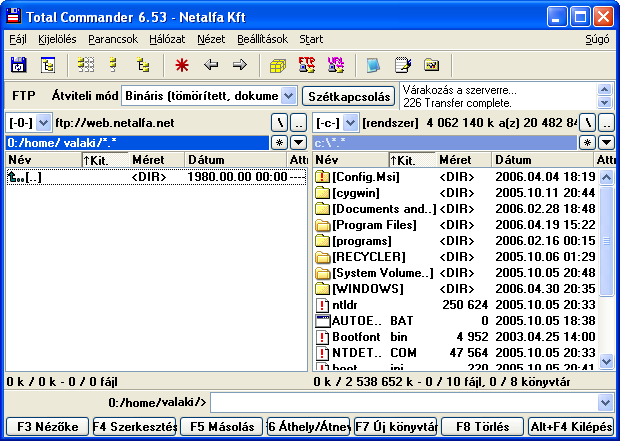This screenshot has height=441, width=620.
Task: Click the F3 Nézőke button
Action: click(x=47, y=427)
